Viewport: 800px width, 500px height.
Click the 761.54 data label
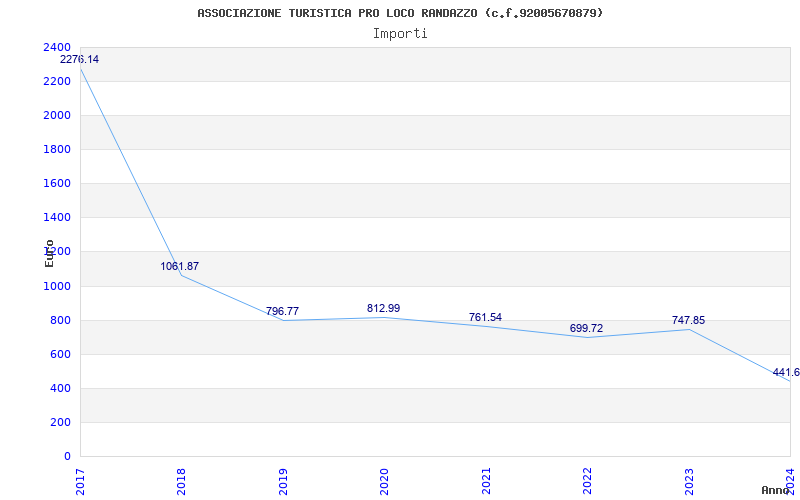click(x=485, y=317)
